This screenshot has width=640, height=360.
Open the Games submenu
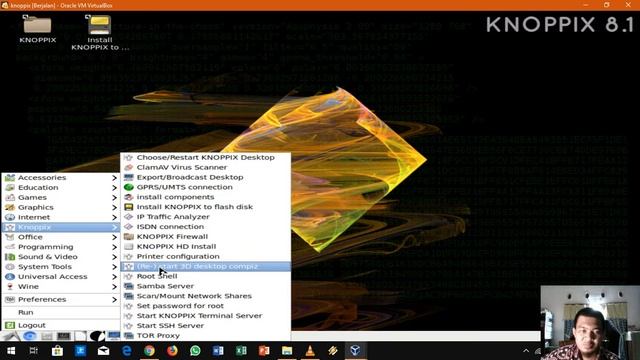(x=61, y=197)
